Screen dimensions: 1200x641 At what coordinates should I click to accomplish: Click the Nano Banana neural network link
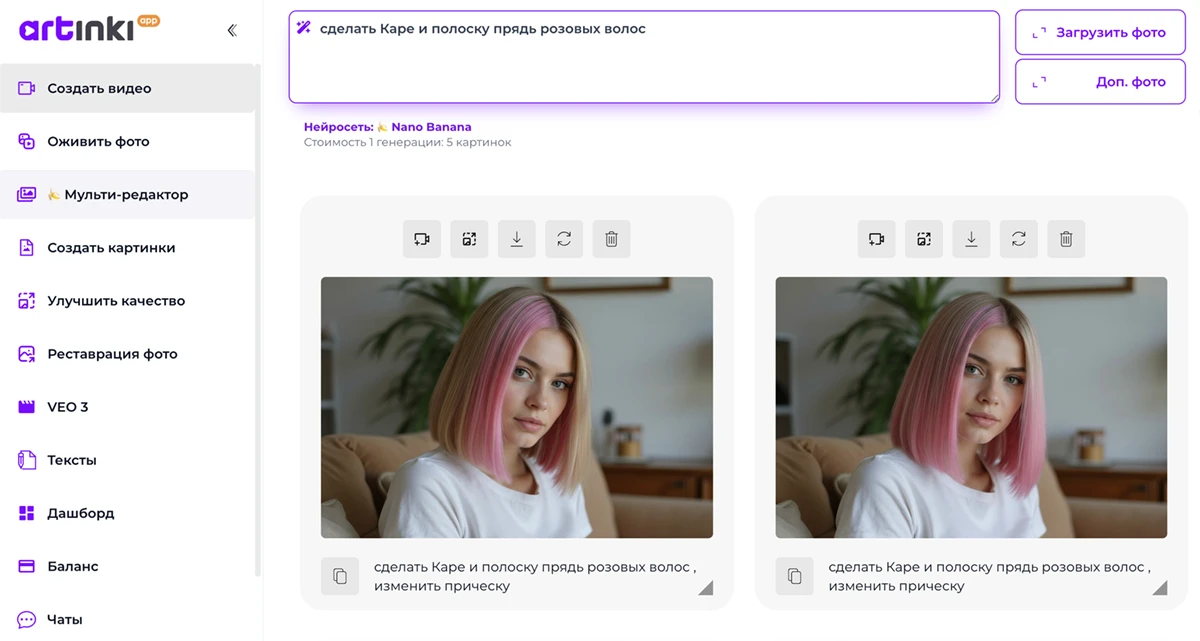click(x=430, y=127)
